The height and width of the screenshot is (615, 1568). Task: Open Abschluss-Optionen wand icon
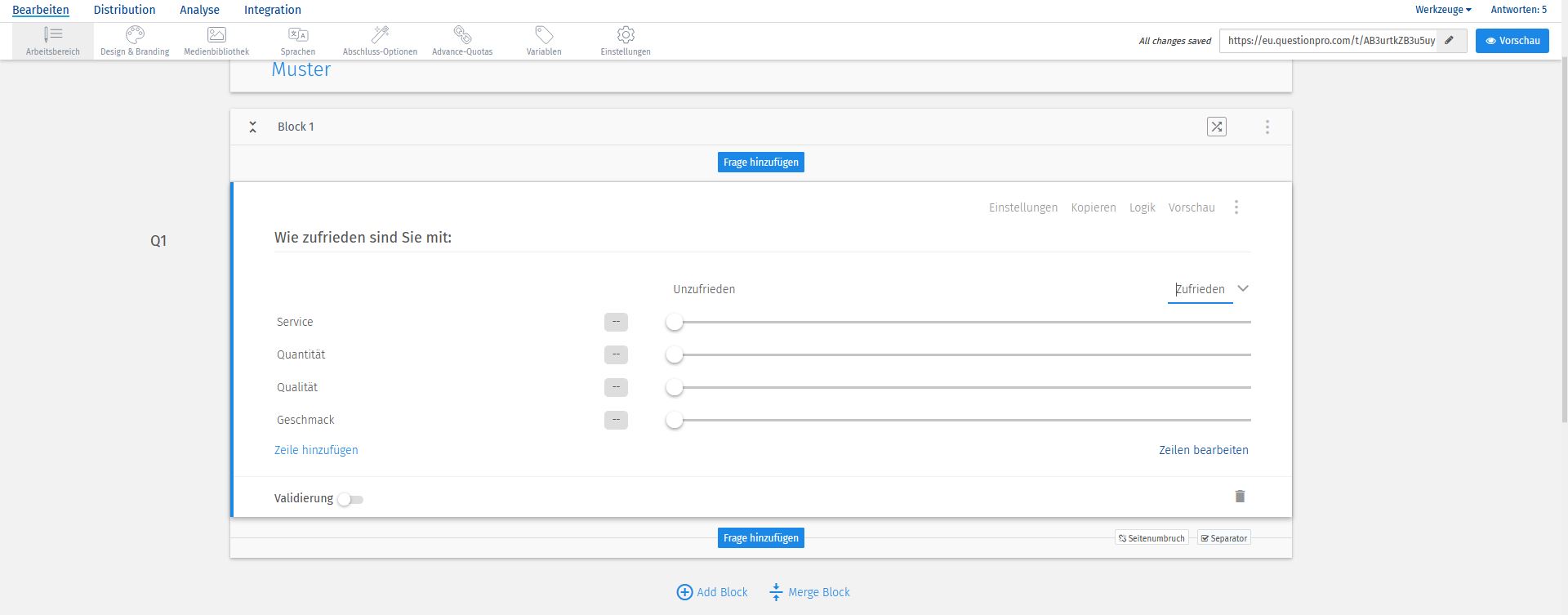380,34
